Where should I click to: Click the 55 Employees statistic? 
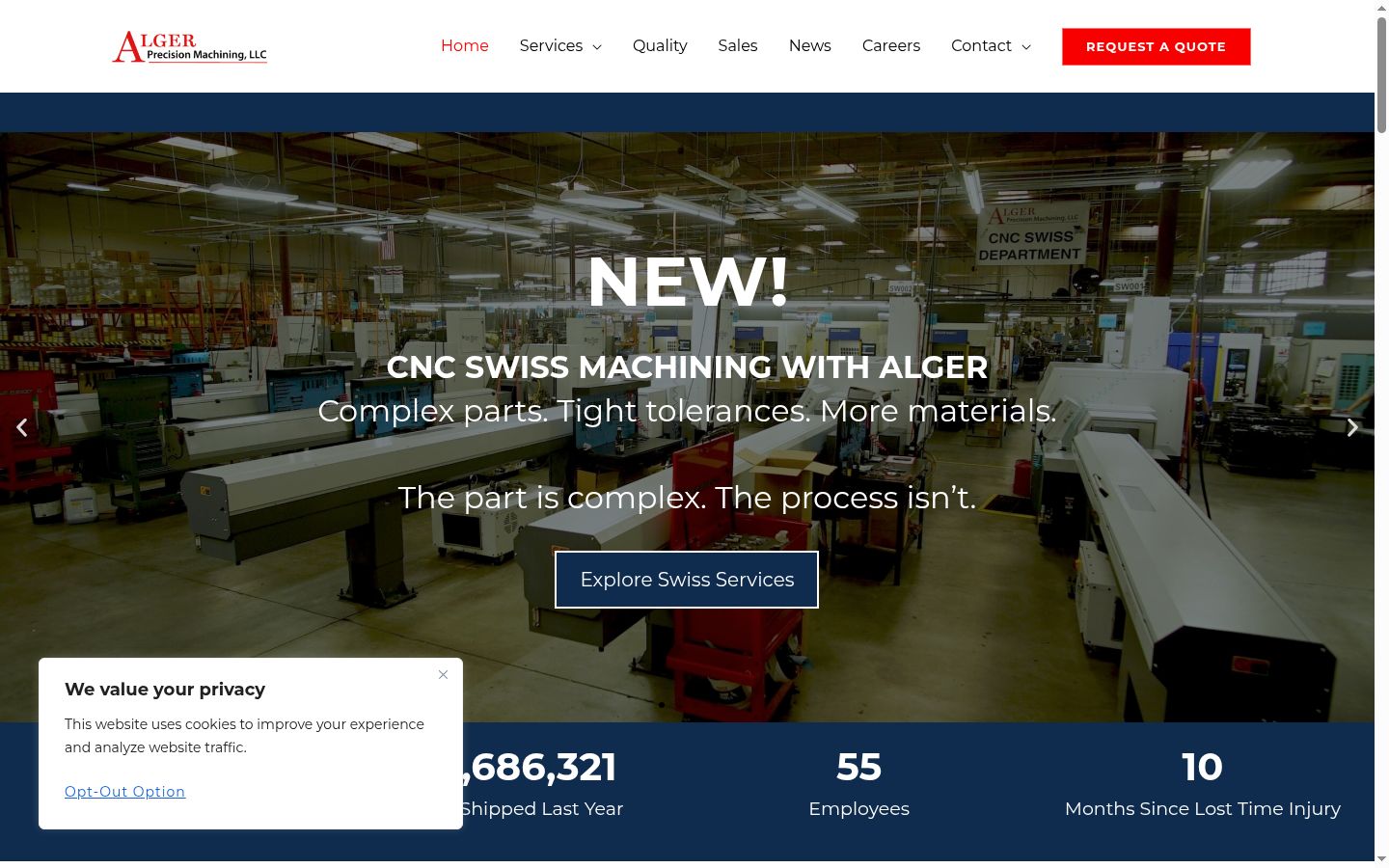point(858,783)
